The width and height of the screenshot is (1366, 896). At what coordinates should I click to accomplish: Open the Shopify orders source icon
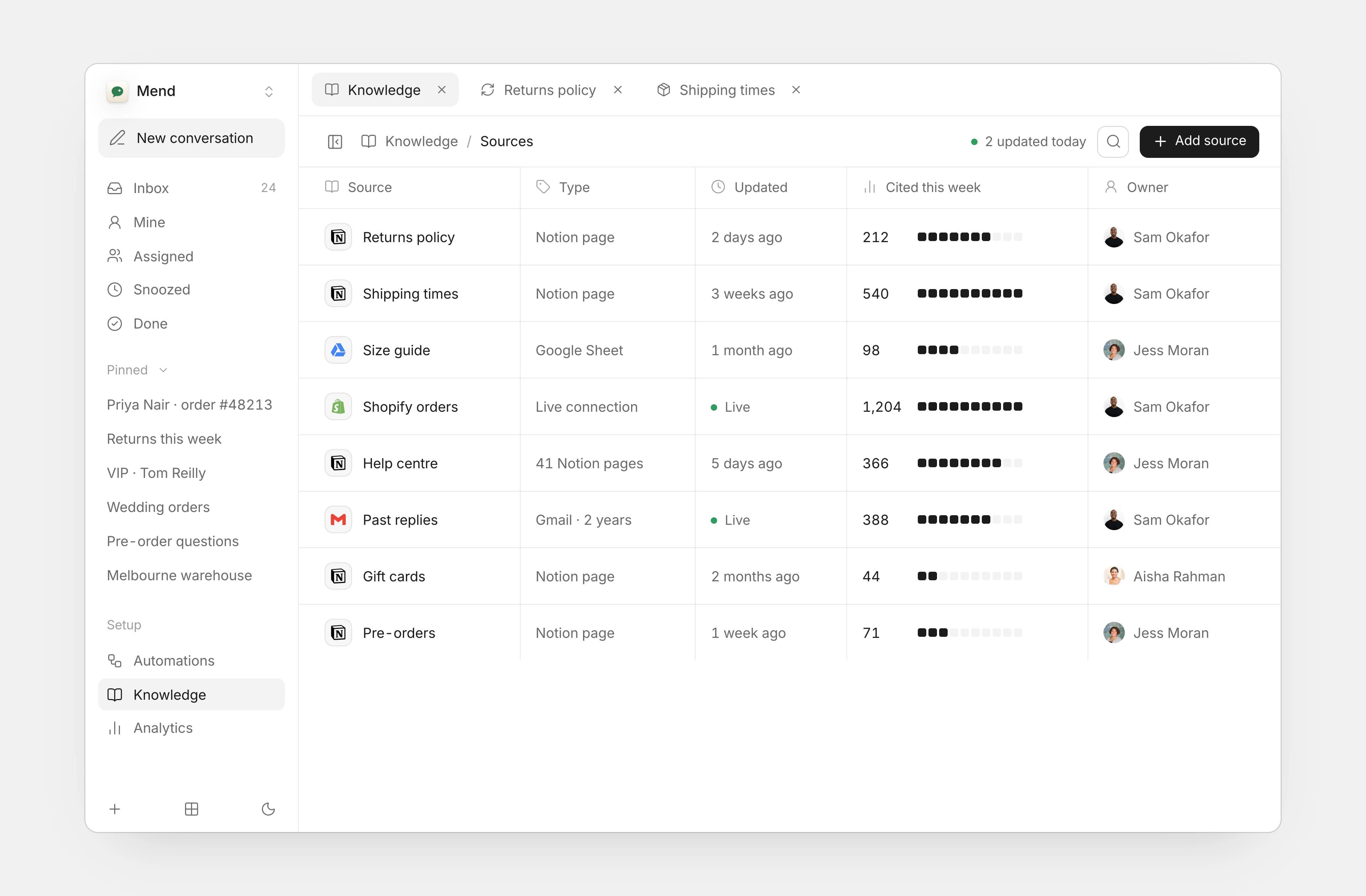[338, 407]
